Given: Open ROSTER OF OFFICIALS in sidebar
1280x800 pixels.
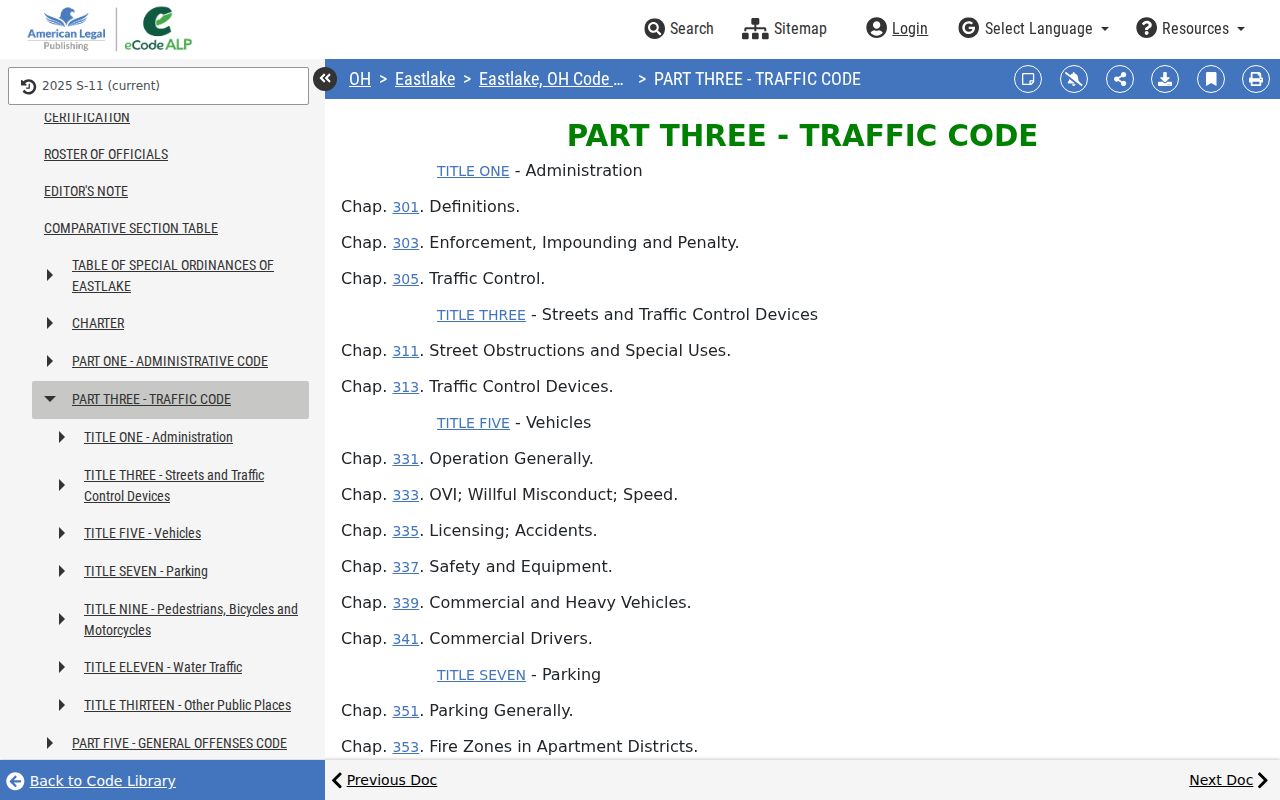Looking at the screenshot, I should 106,154.
